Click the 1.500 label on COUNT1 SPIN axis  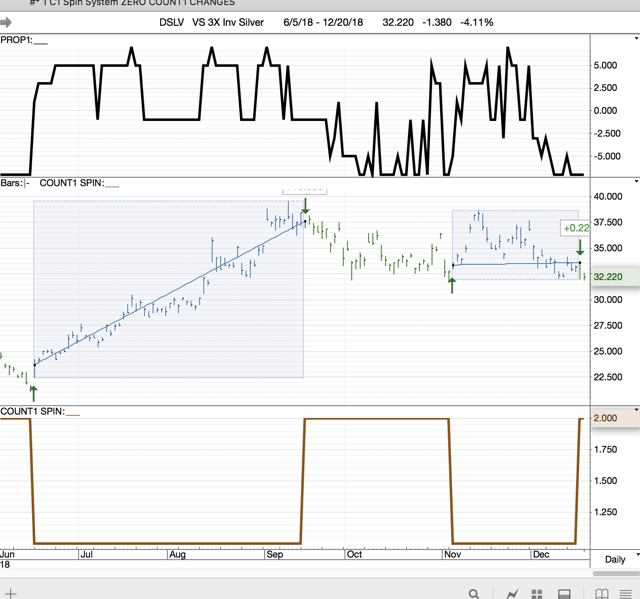[605, 481]
